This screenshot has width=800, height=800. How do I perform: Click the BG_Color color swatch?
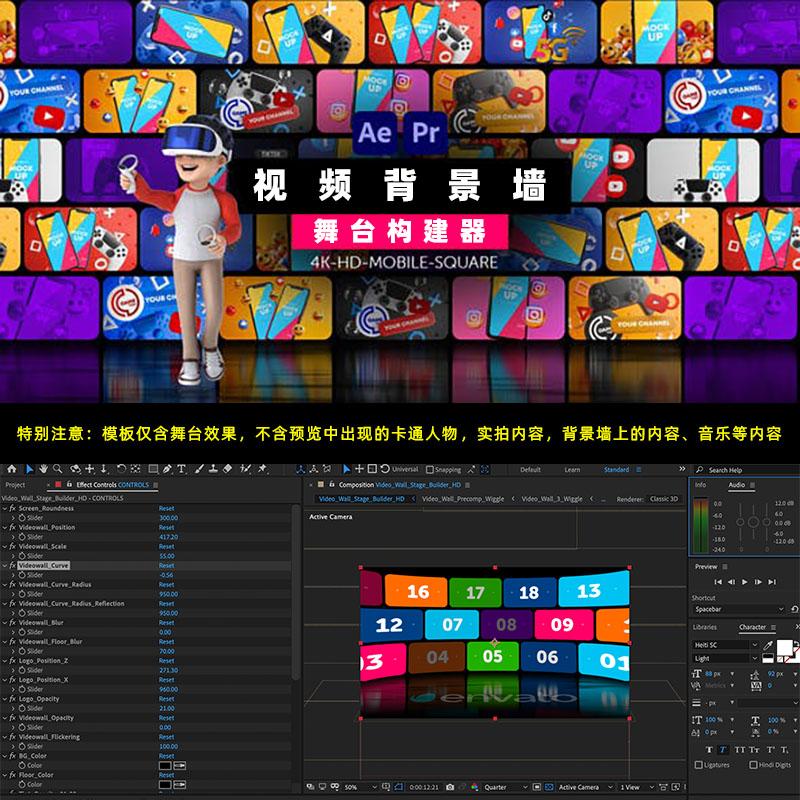(x=165, y=764)
